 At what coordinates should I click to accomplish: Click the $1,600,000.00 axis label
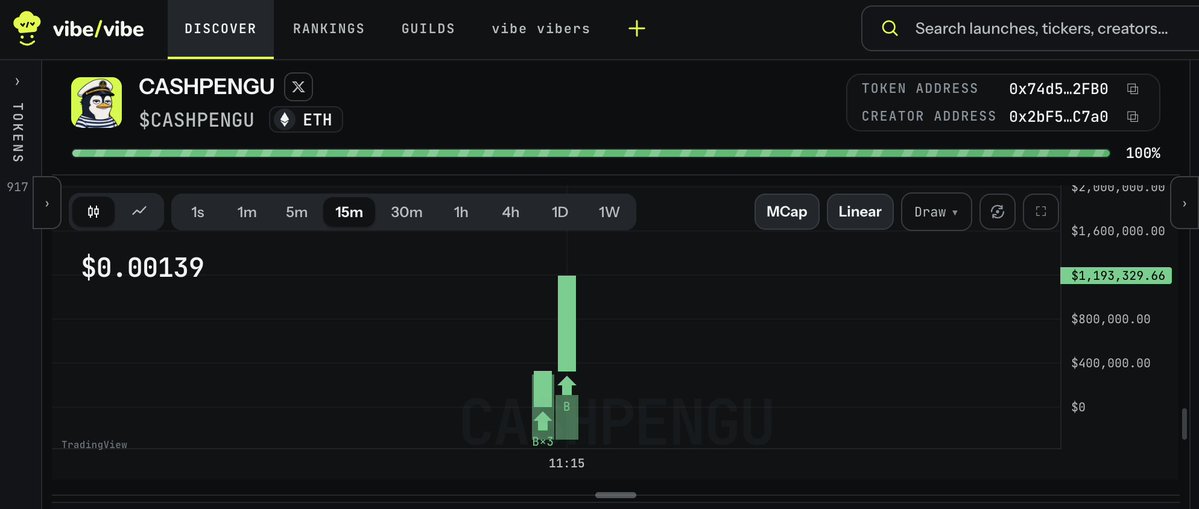click(1118, 231)
